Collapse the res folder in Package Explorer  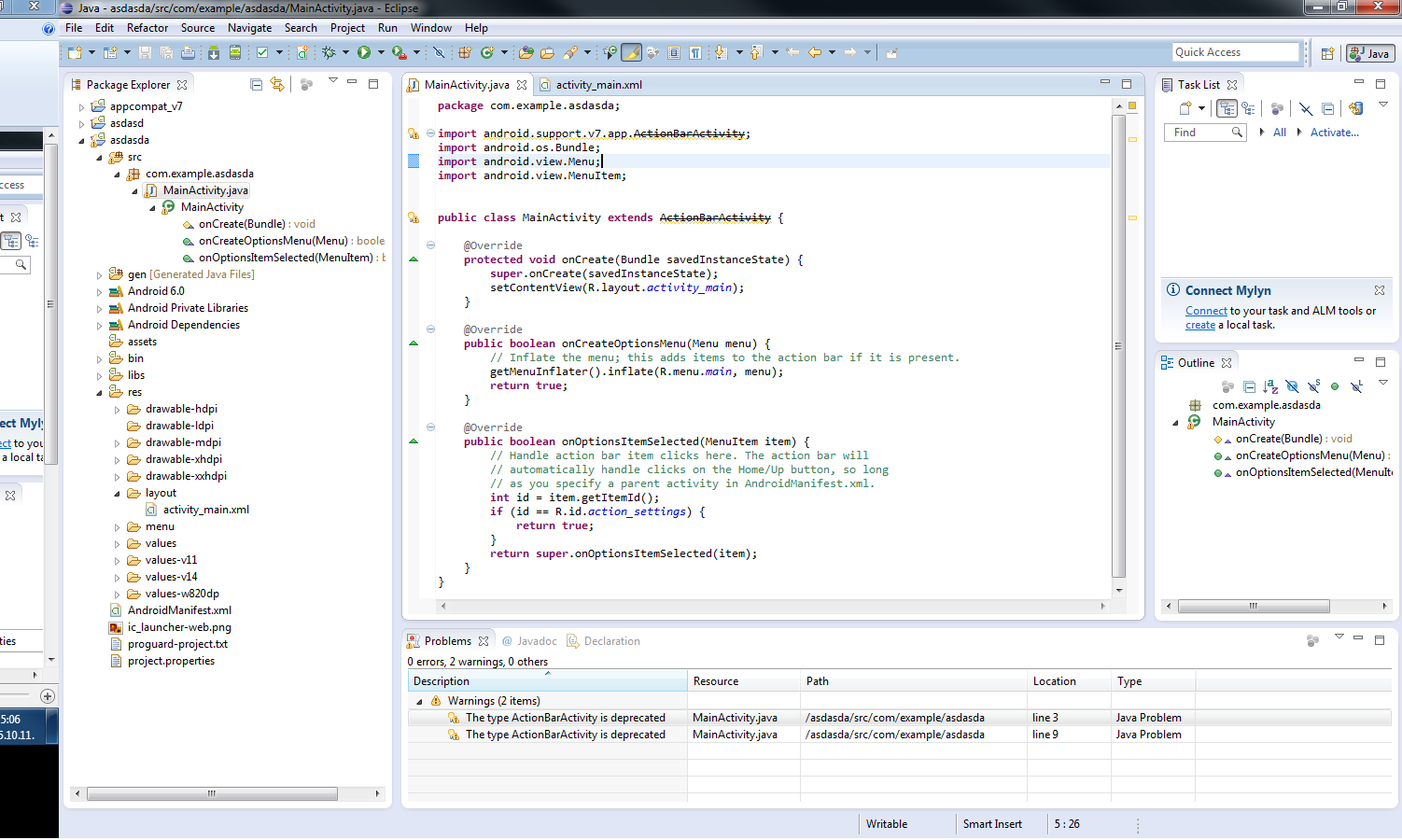tap(100, 393)
